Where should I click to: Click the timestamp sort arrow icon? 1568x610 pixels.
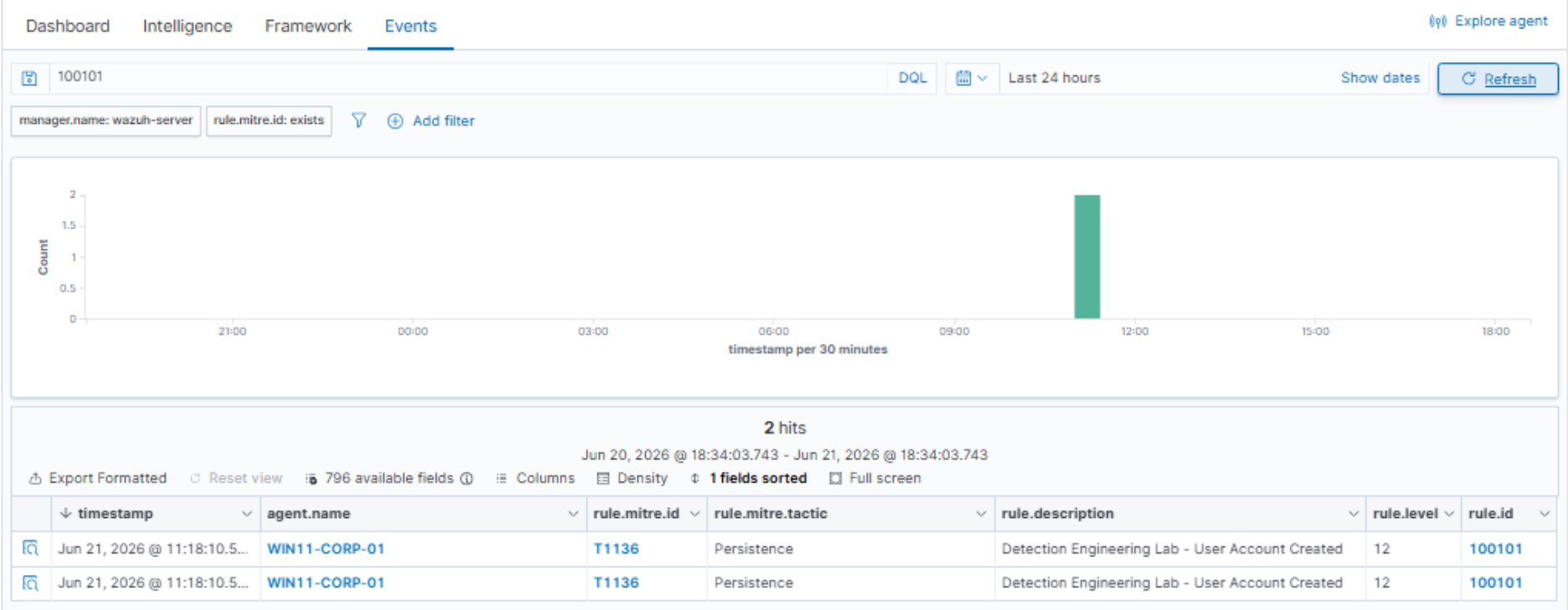click(65, 514)
